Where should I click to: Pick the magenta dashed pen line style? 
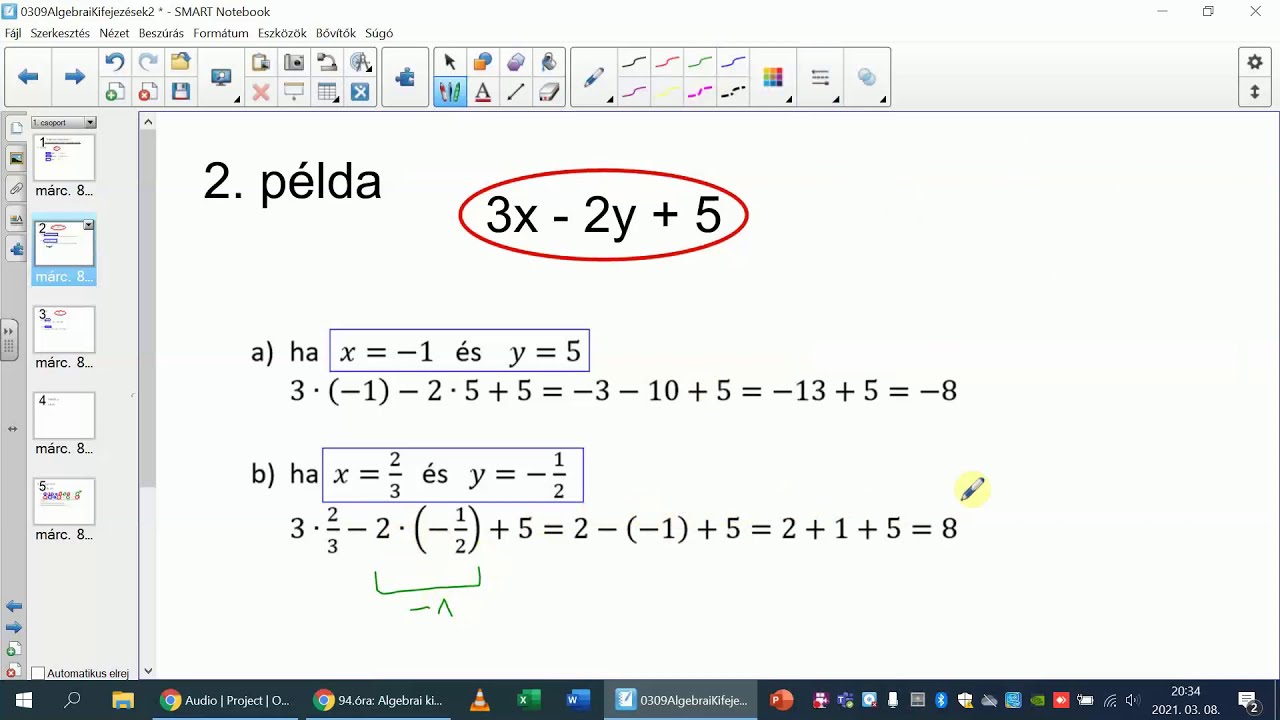click(700, 92)
